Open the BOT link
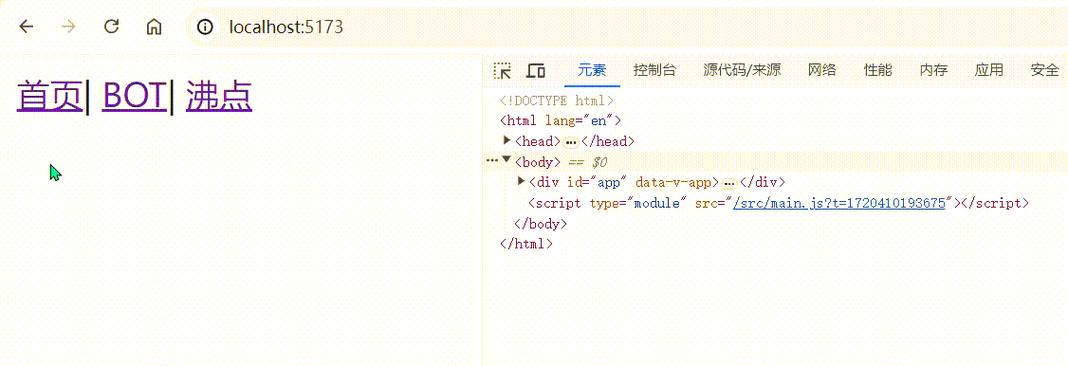The width and height of the screenshot is (1068, 366). pos(135,96)
